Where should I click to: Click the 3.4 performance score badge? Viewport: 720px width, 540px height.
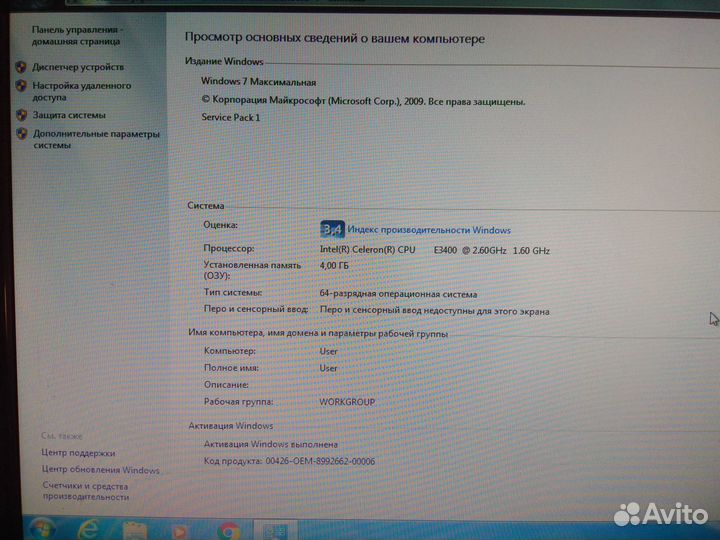pyautogui.click(x=332, y=229)
